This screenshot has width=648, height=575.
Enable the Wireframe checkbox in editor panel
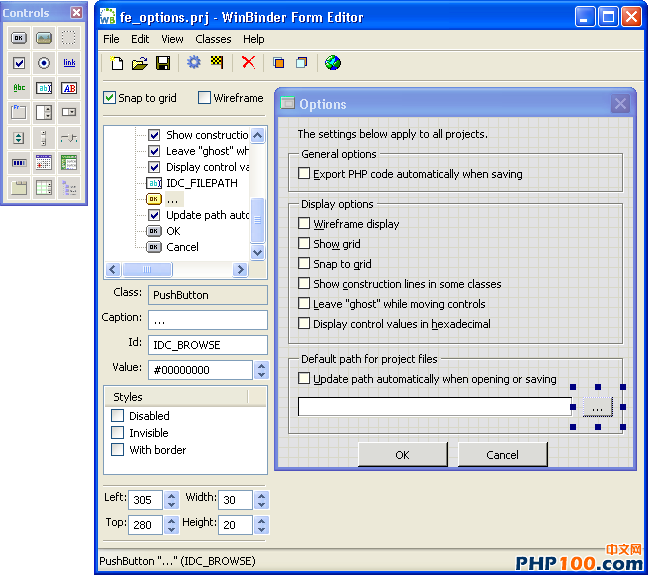(205, 98)
